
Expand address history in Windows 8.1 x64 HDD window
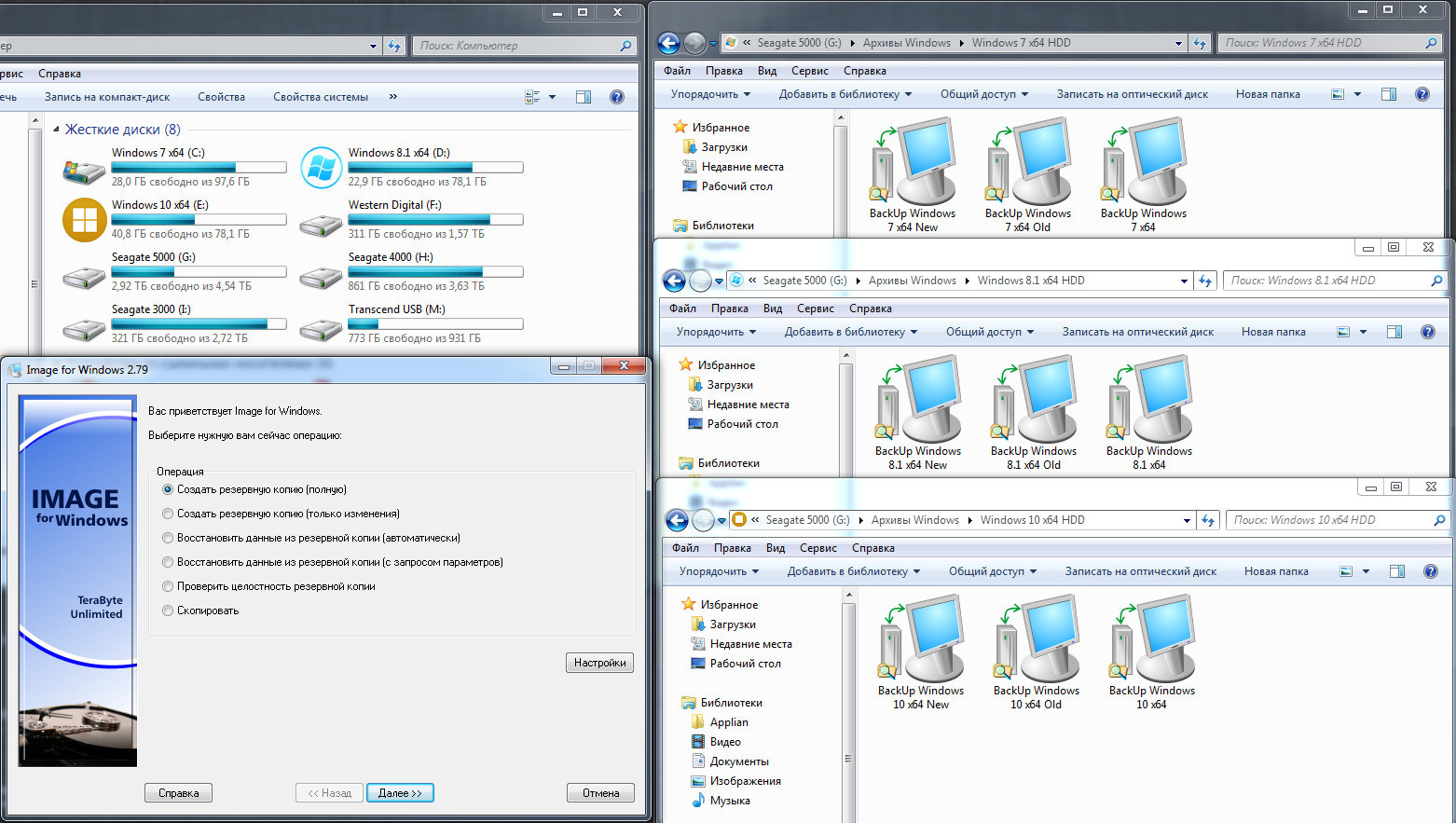[1184, 281]
